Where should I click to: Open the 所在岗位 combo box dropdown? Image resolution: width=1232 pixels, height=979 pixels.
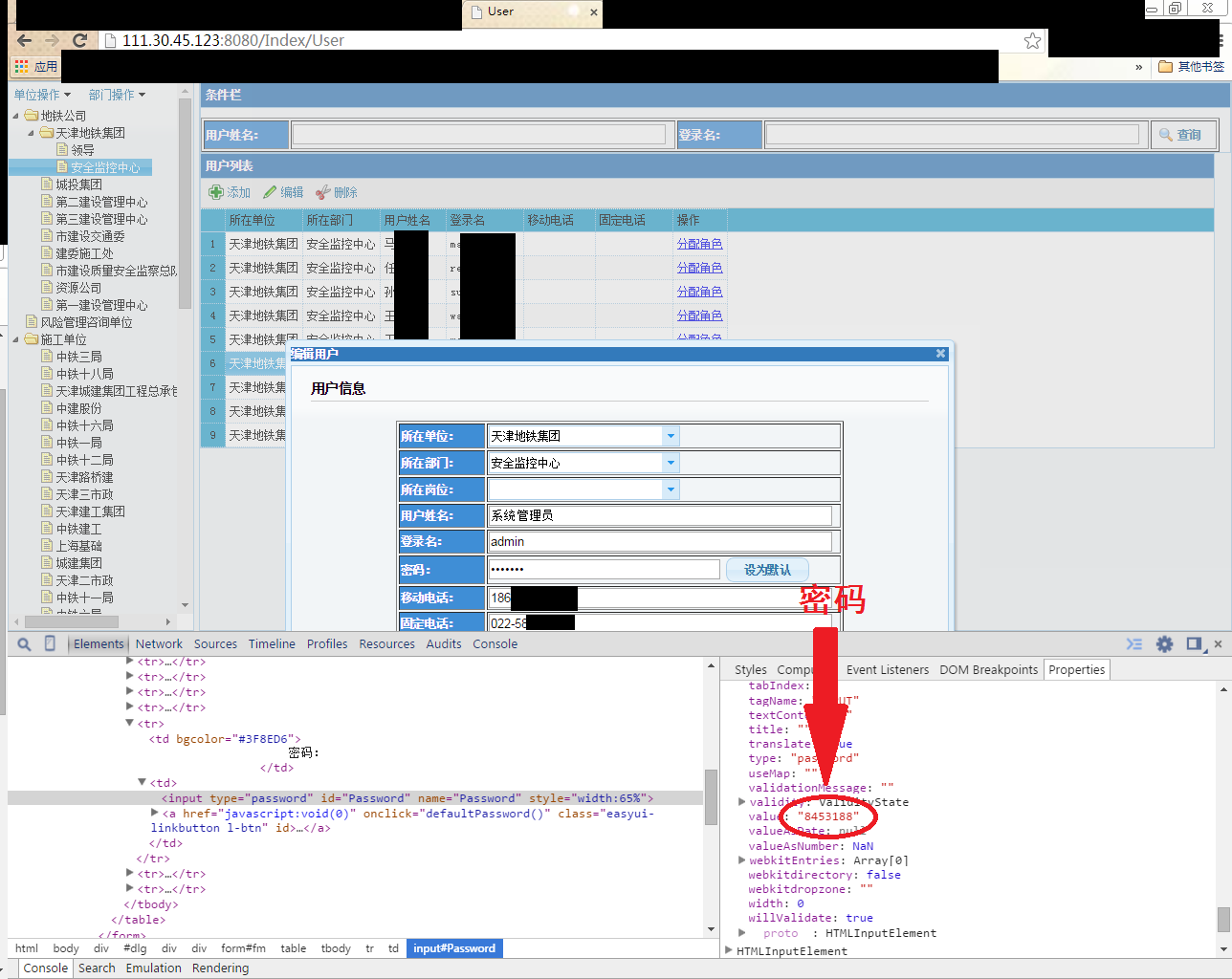coord(671,489)
